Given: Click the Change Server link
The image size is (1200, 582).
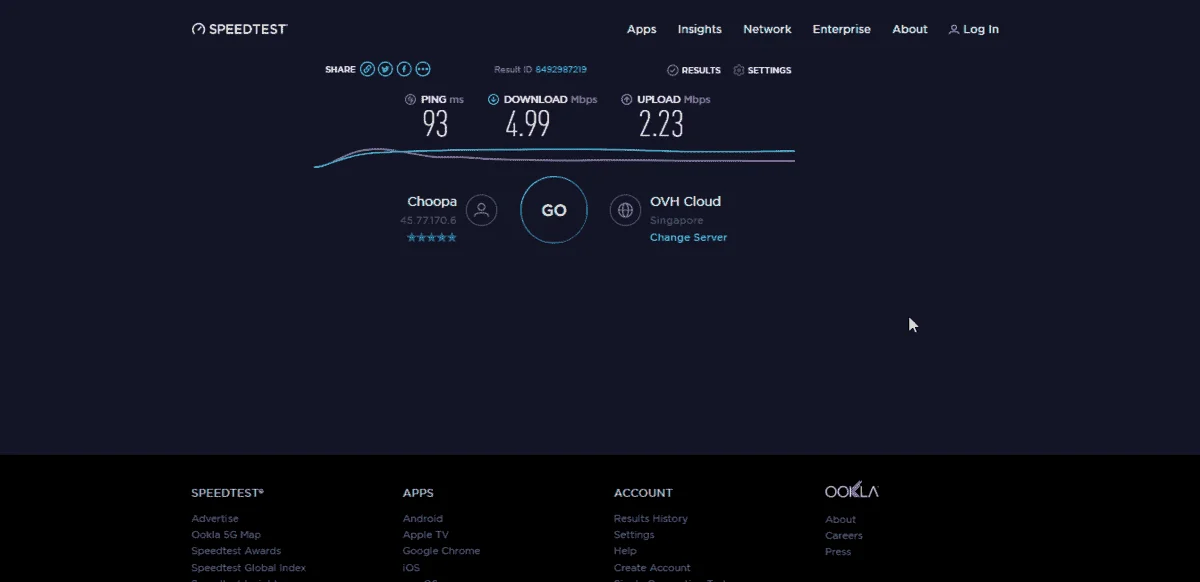Looking at the screenshot, I should point(688,237).
